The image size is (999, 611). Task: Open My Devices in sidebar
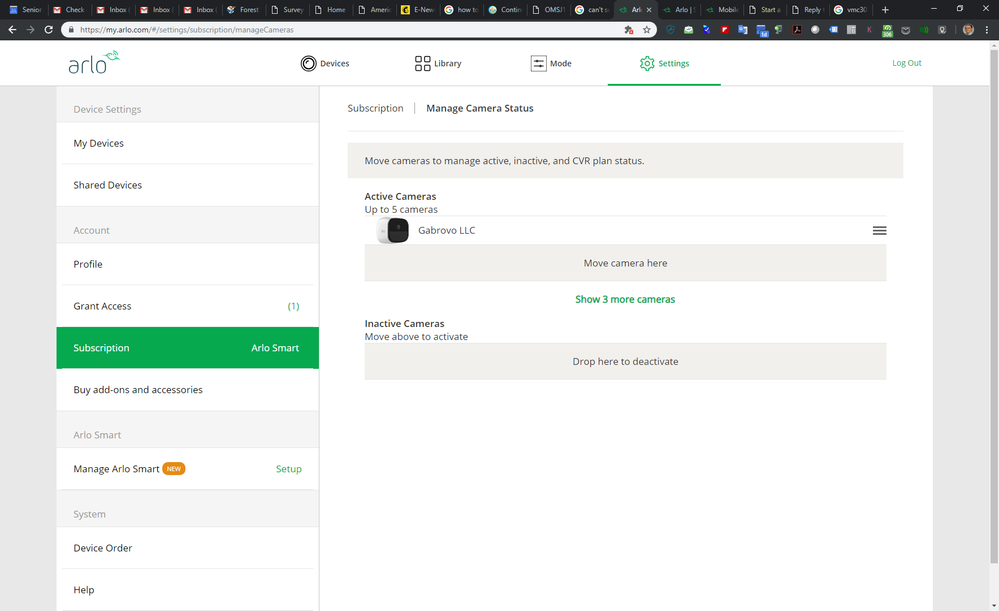pos(187,143)
